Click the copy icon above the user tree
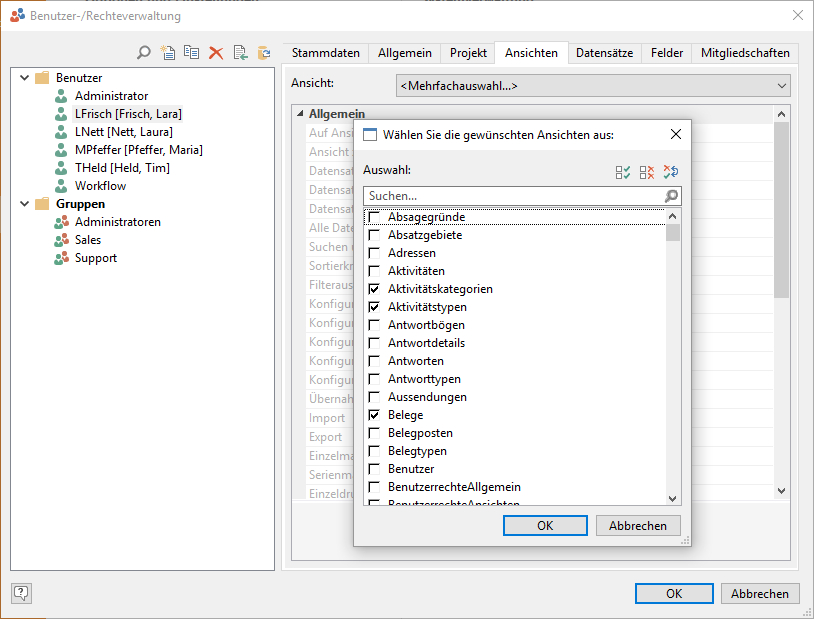The image size is (814, 619). [191, 53]
